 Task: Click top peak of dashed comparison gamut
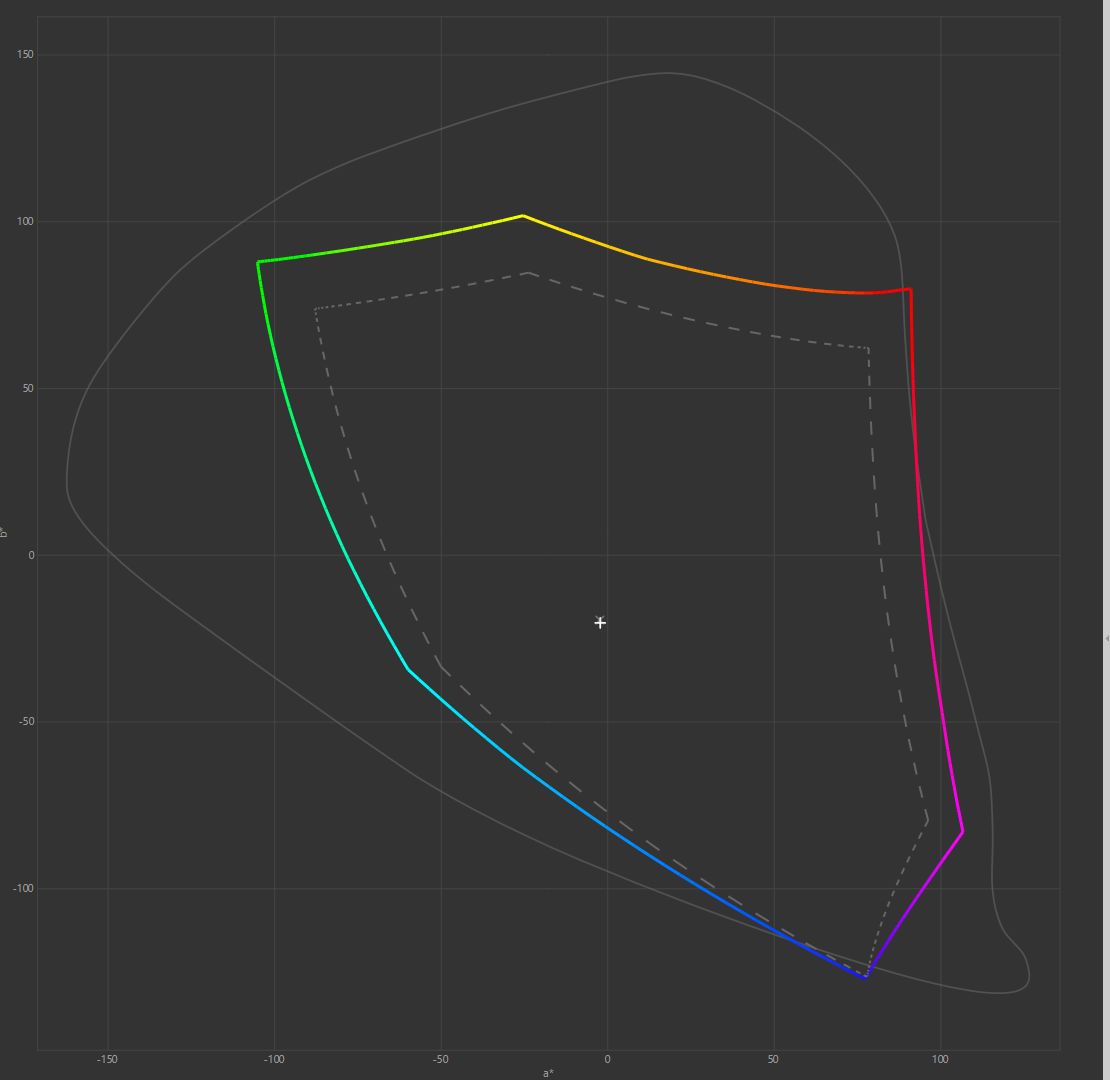(x=527, y=272)
